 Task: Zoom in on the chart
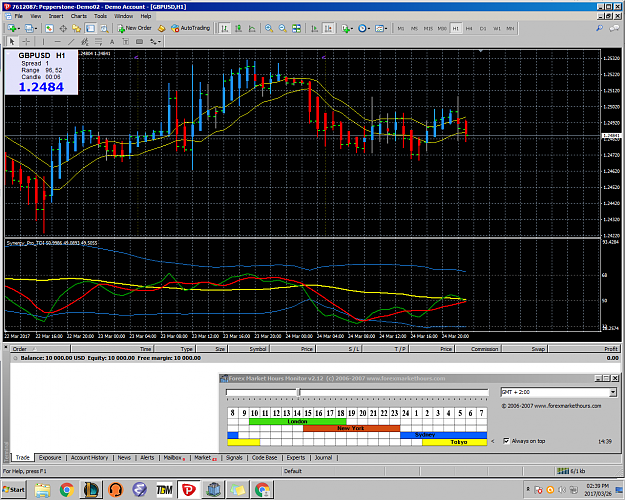pos(269,28)
